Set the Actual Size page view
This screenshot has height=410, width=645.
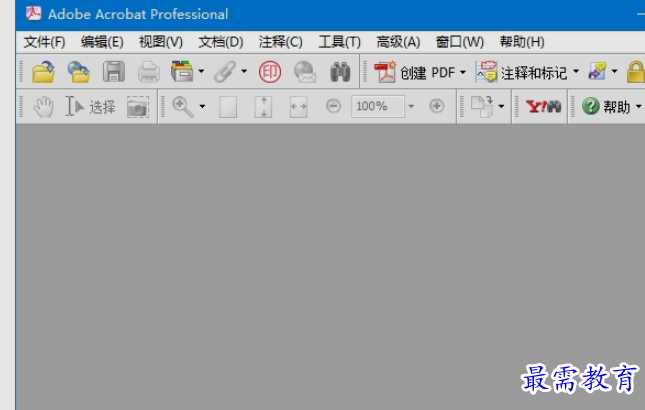click(228, 107)
